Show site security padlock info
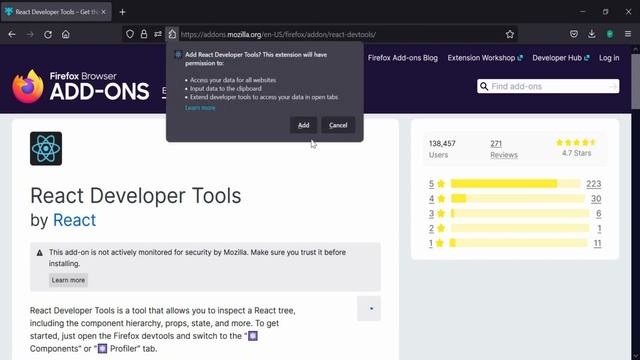 tap(144, 34)
